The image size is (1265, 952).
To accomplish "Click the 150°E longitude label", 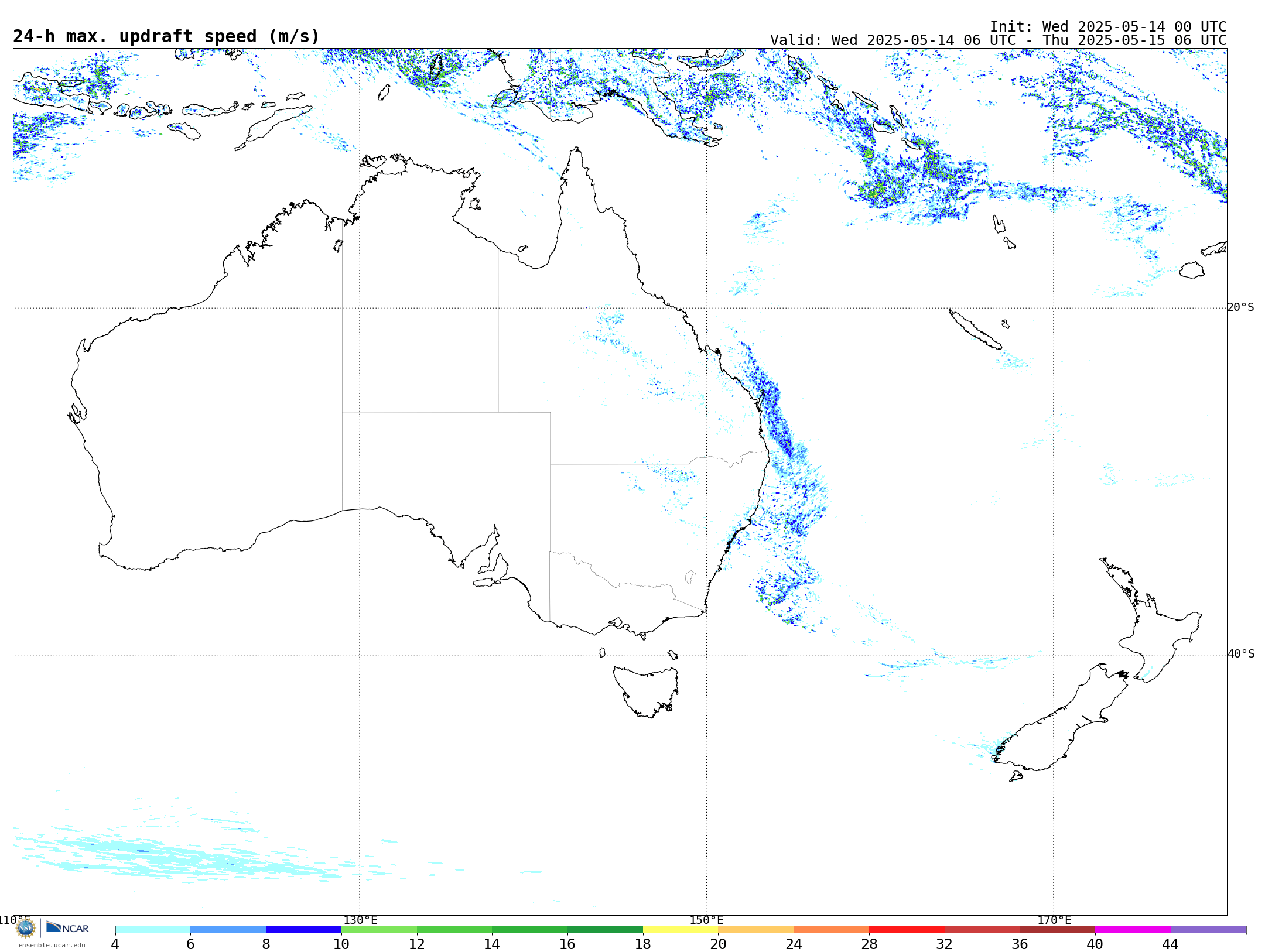I will 707,920.
